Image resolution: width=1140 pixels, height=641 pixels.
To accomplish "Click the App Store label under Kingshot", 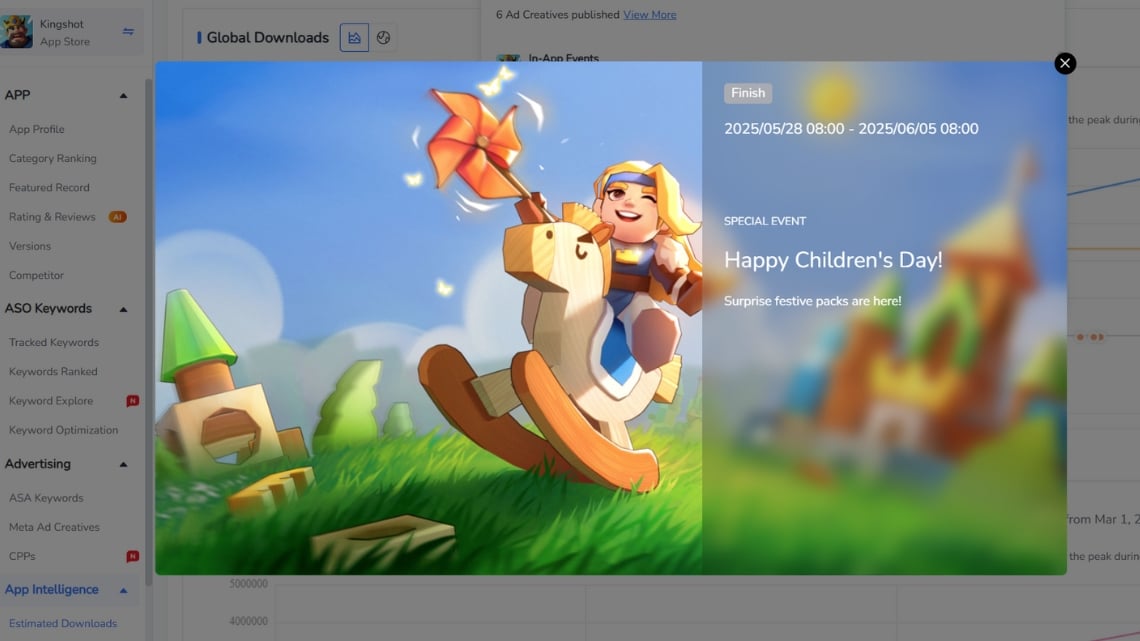I will pos(65,42).
